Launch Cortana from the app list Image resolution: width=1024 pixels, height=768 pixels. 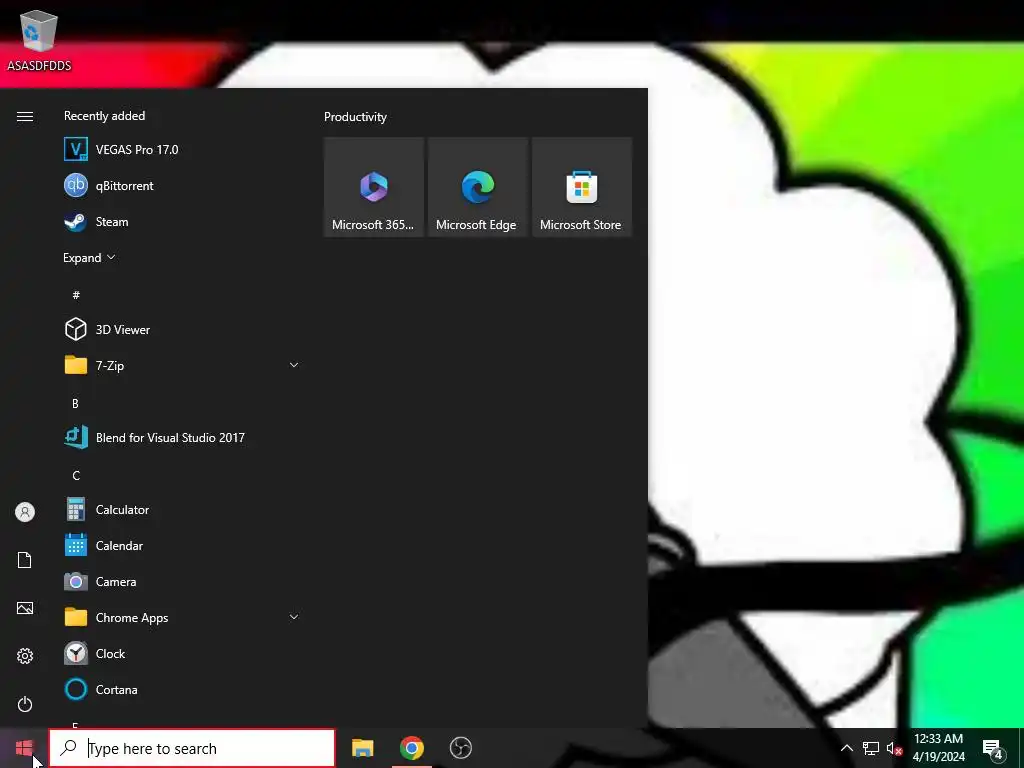tap(183, 690)
